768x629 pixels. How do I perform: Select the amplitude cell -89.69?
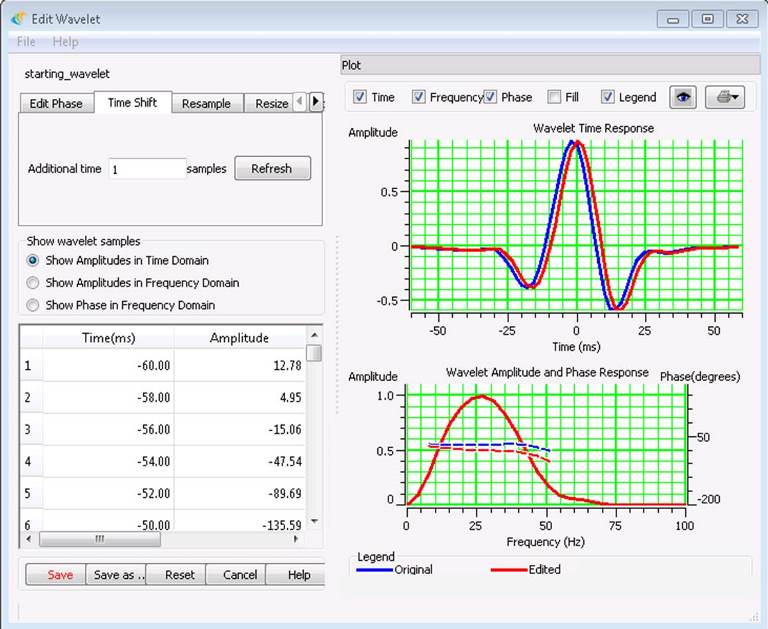click(x=240, y=493)
